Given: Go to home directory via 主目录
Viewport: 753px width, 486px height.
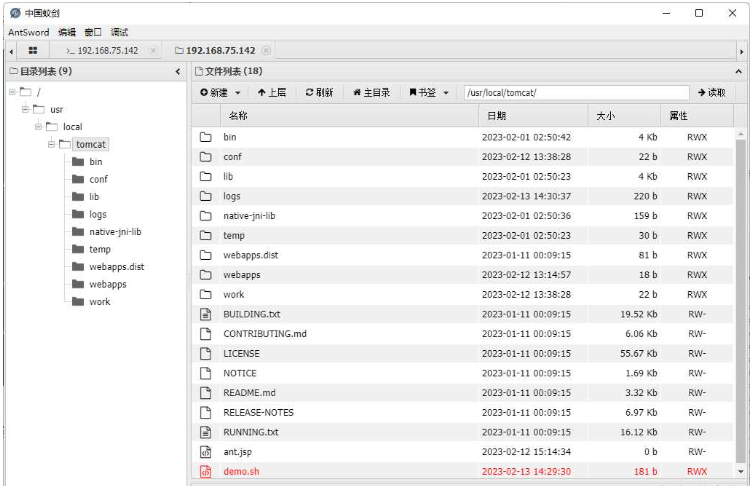Looking at the screenshot, I should pyautogui.click(x=371, y=92).
